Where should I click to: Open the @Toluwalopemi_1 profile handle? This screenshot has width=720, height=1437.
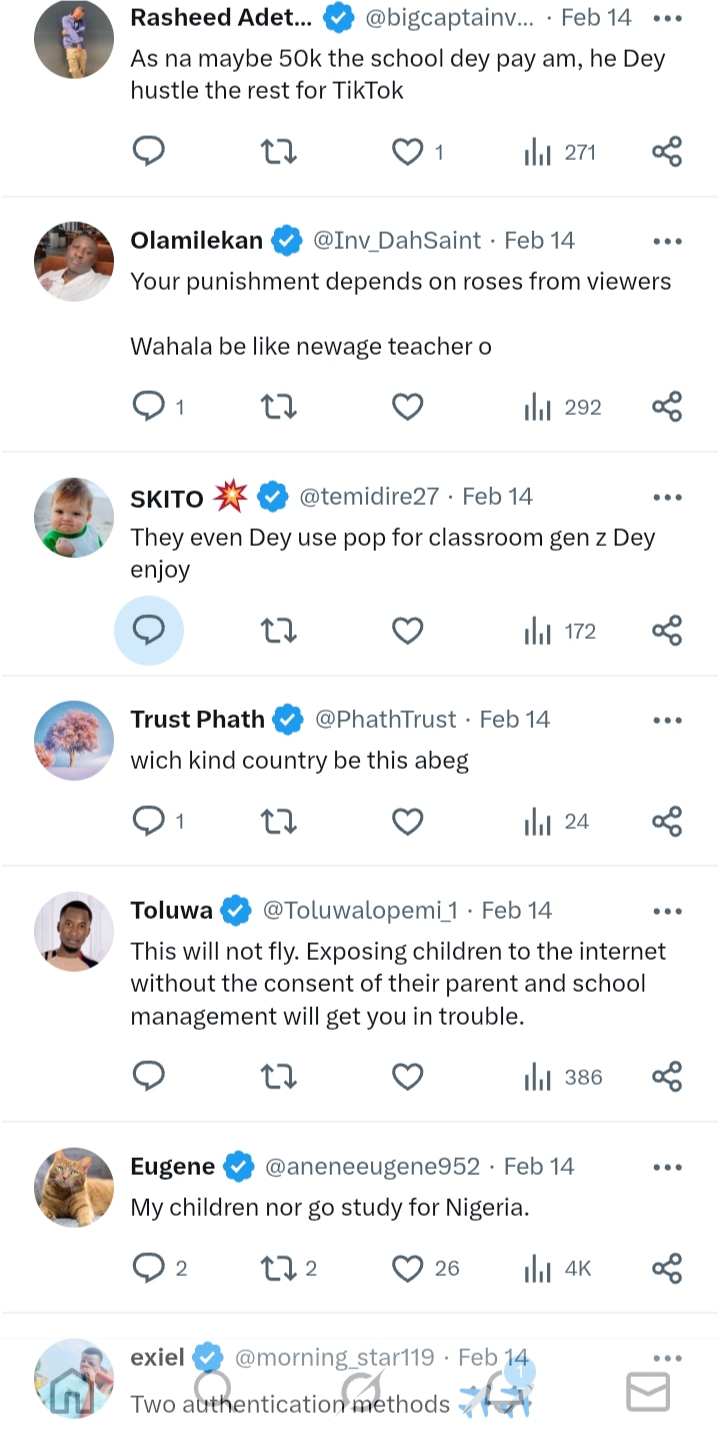(x=359, y=910)
